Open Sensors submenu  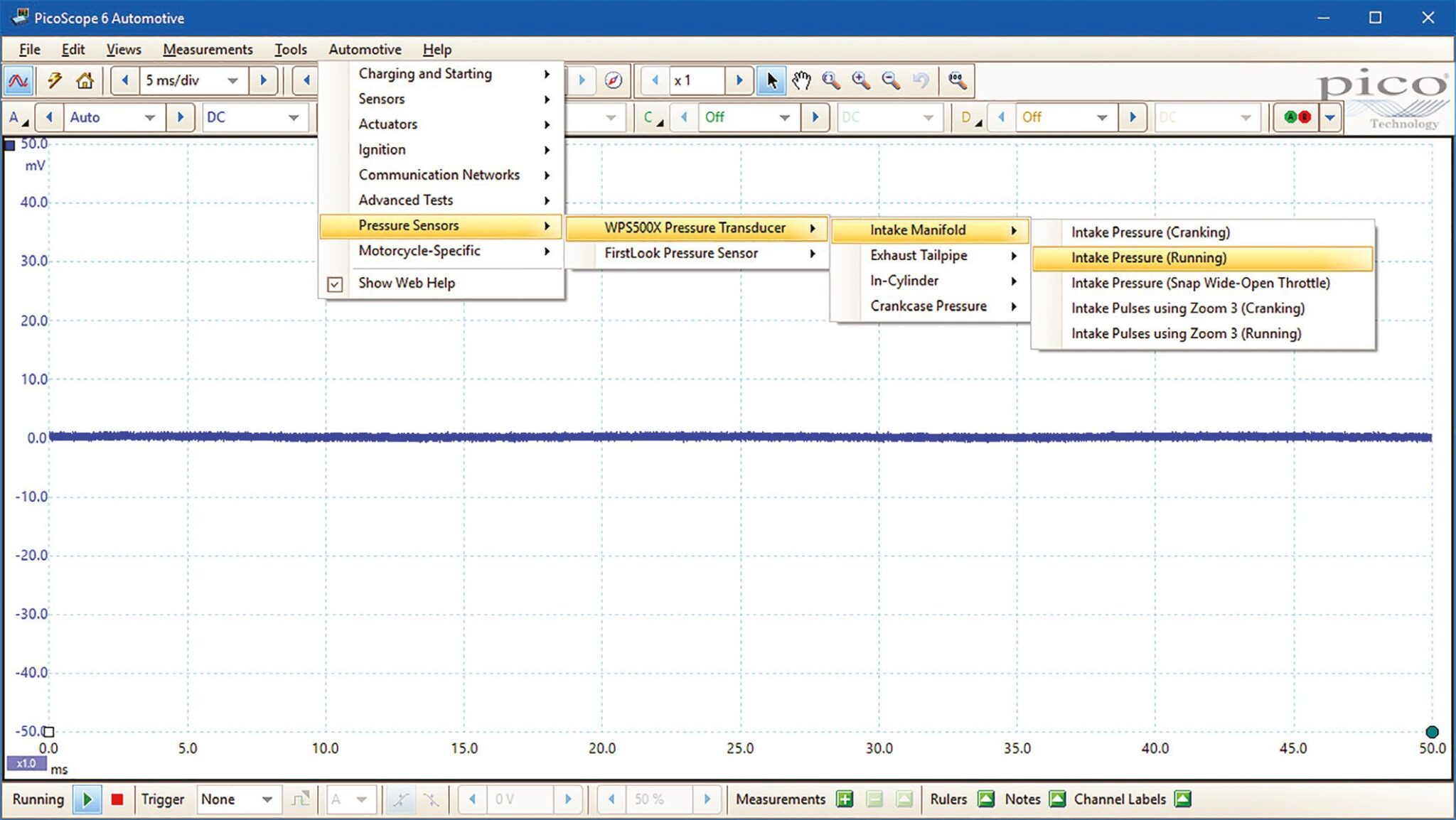[x=441, y=99]
